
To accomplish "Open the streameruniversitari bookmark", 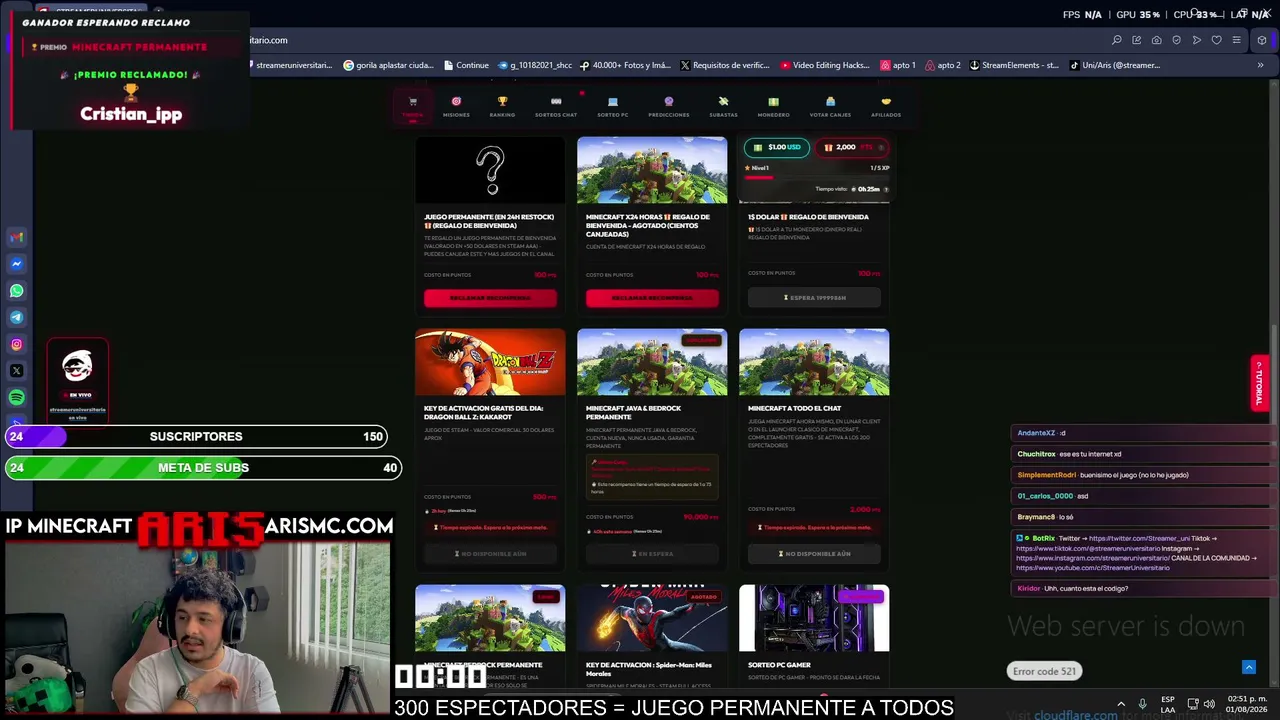I will click(293, 65).
